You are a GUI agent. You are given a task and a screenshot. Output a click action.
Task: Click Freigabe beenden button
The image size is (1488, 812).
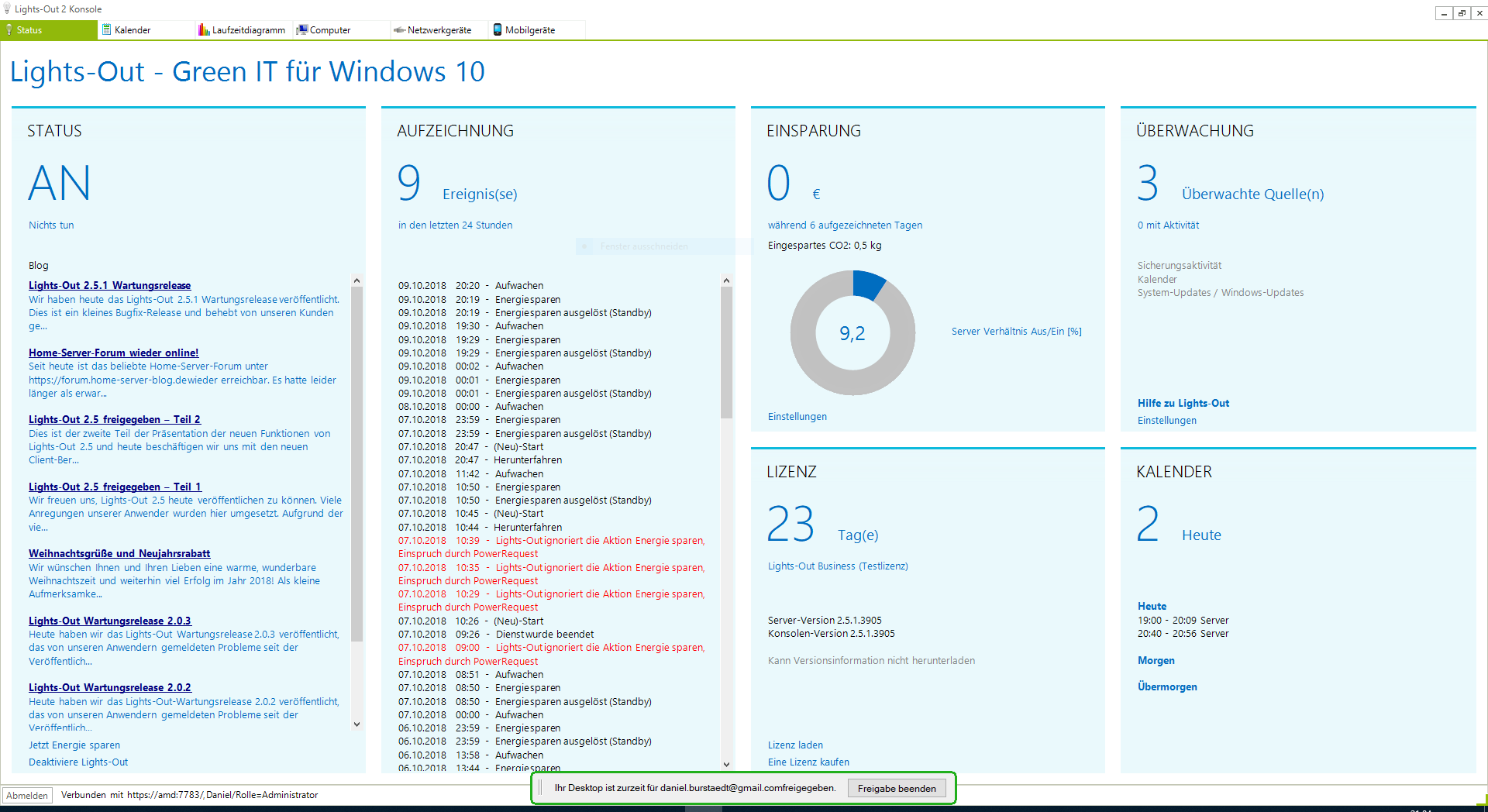[896, 788]
